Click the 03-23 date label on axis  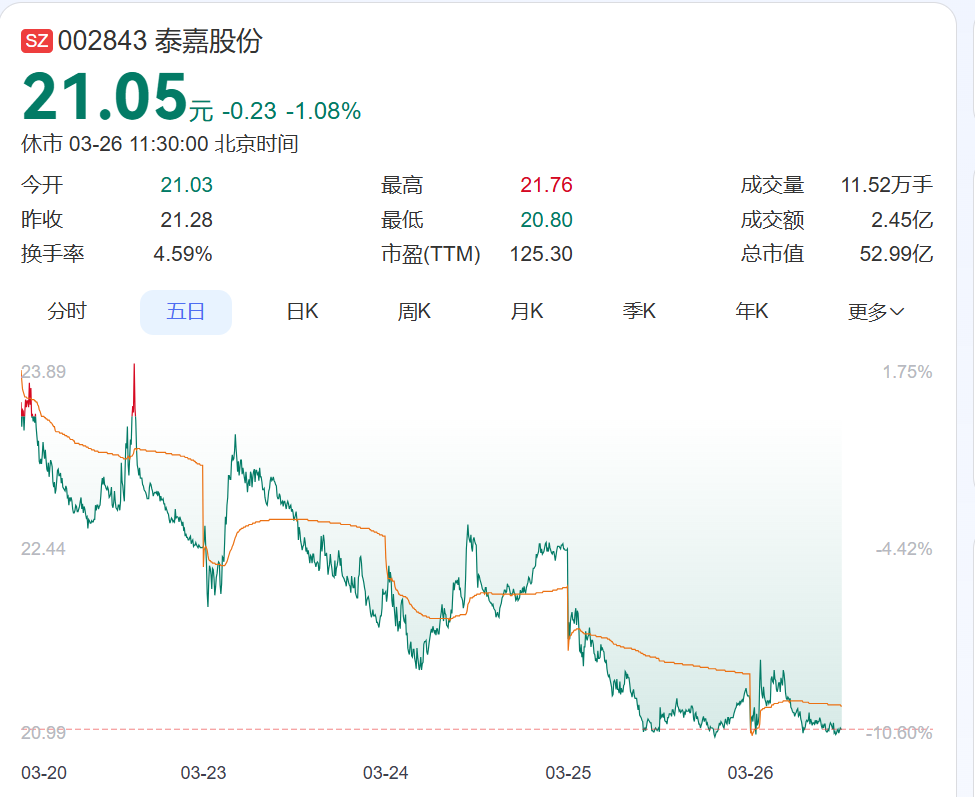coord(202,774)
